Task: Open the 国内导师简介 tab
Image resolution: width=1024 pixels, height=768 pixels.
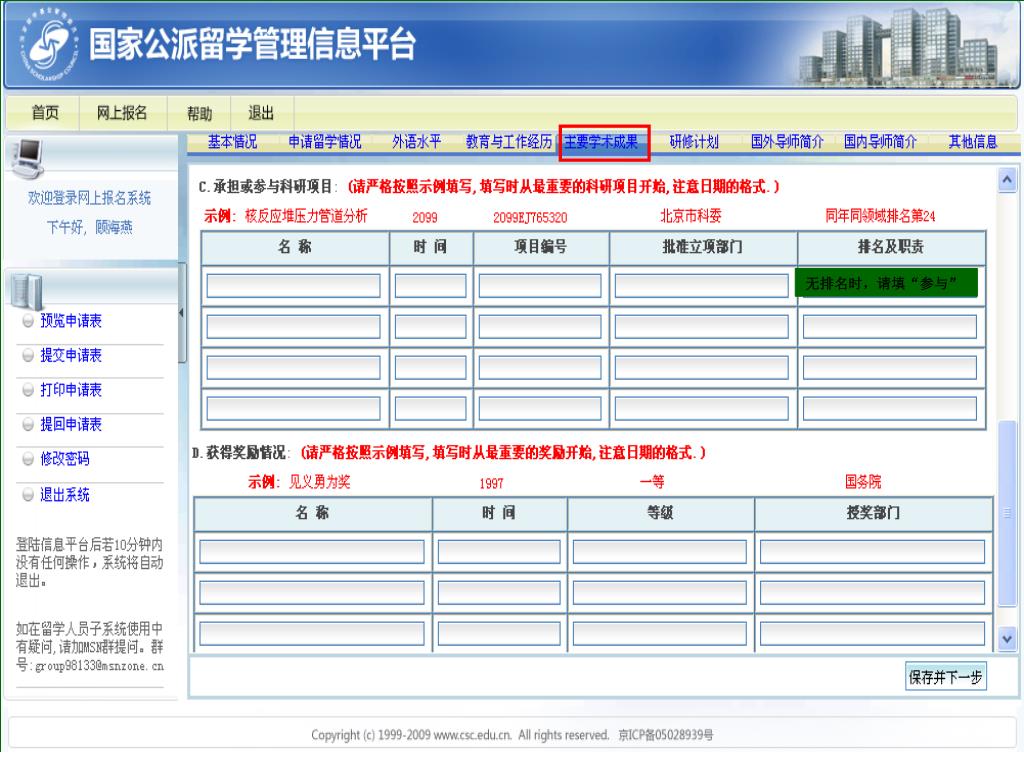Action: 880,142
